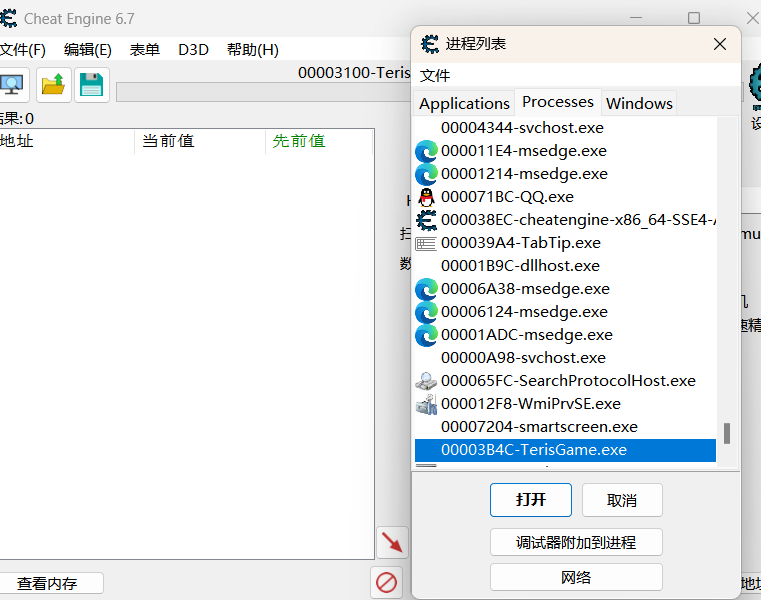Image resolution: width=761 pixels, height=600 pixels.
Task: Open the 编辑(E) menu
Action: pyautogui.click(x=88, y=49)
